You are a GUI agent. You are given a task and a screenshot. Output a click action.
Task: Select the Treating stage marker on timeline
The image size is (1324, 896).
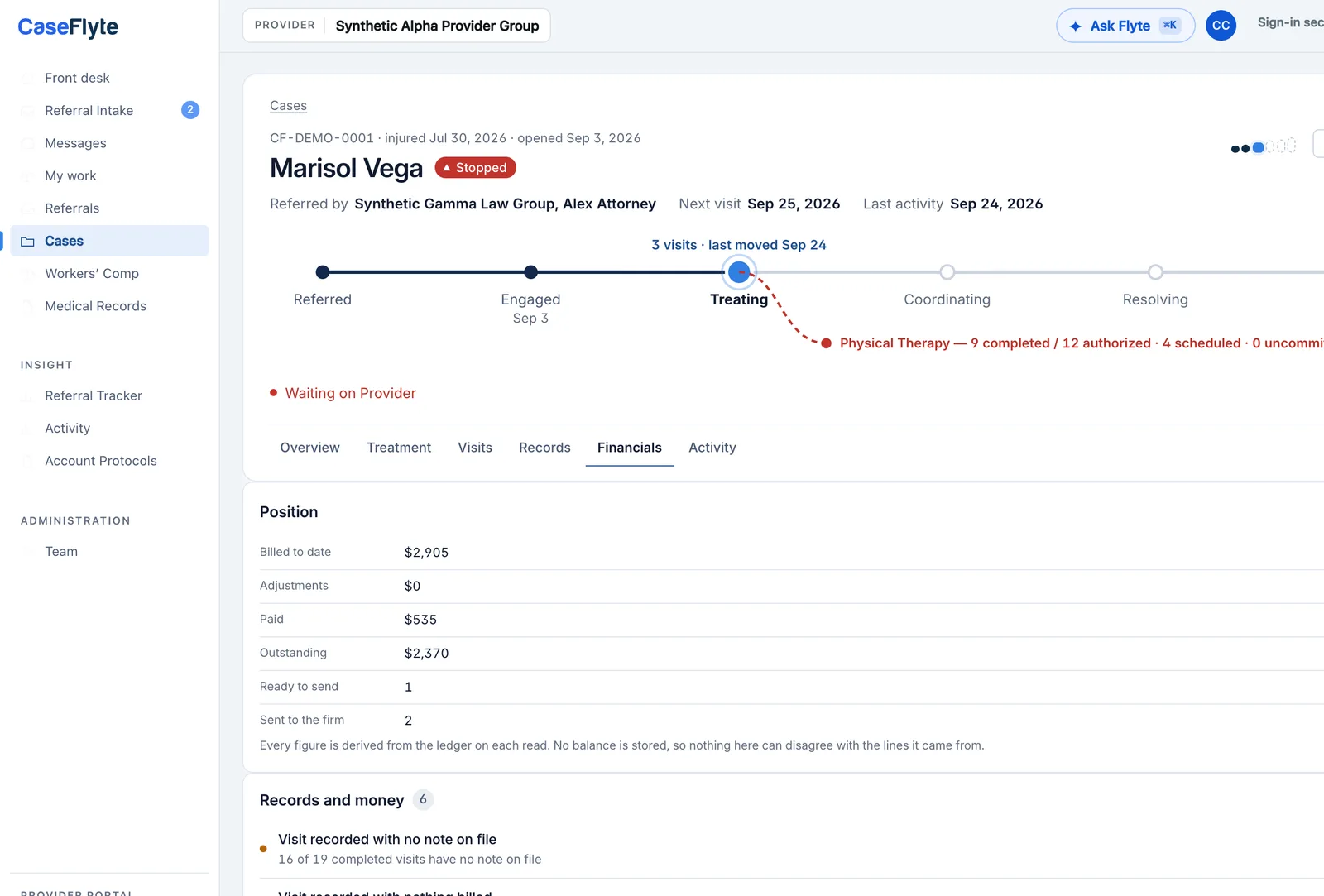tap(739, 271)
